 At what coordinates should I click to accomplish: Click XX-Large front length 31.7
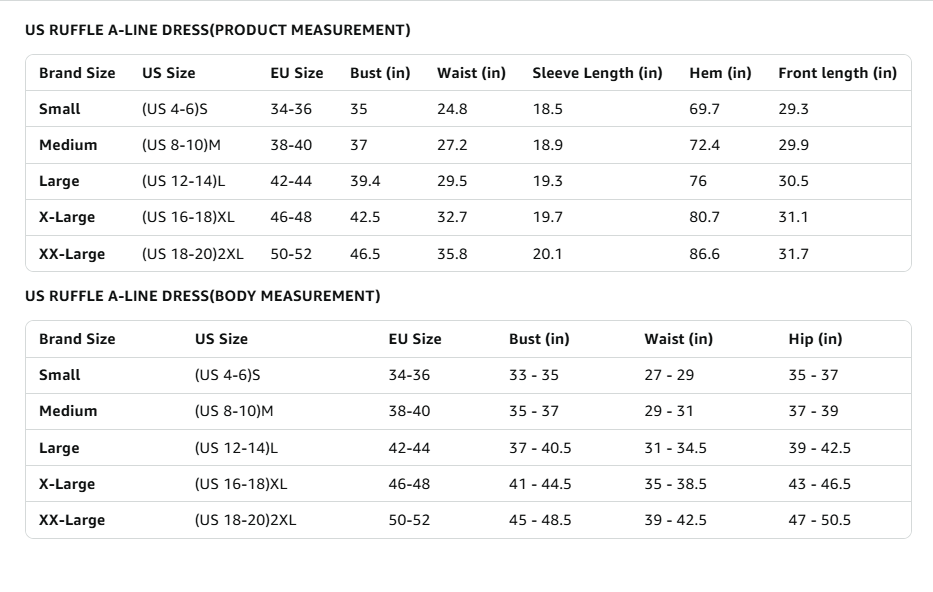pyautogui.click(x=793, y=254)
